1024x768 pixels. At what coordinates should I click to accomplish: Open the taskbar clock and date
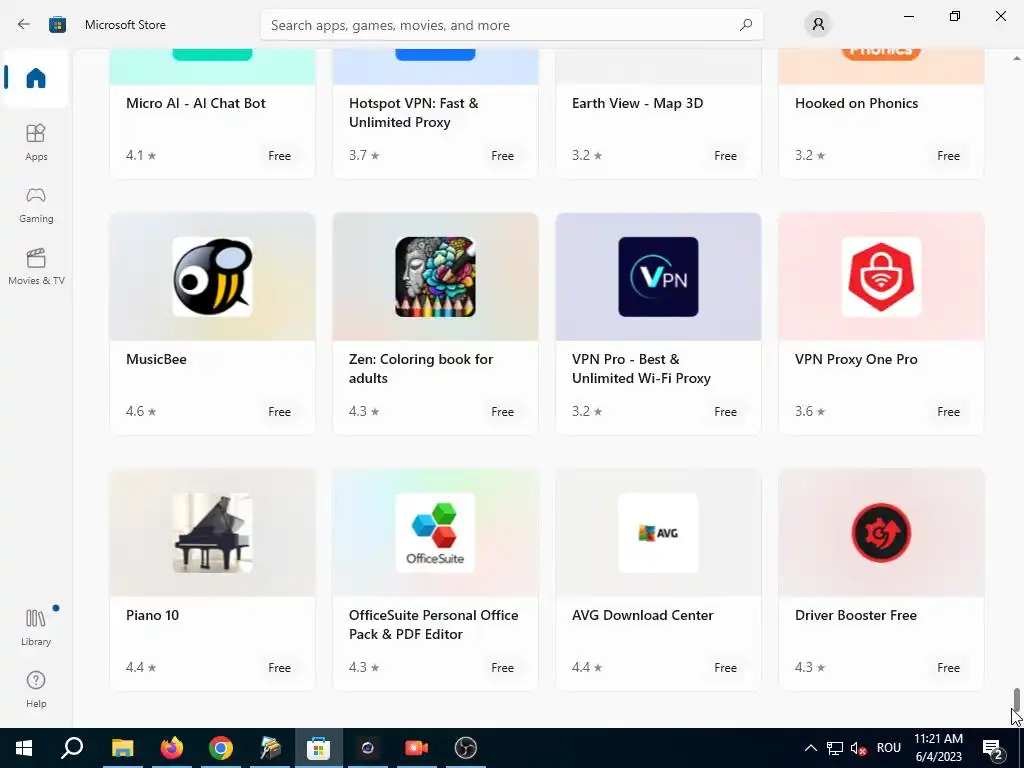click(938, 748)
